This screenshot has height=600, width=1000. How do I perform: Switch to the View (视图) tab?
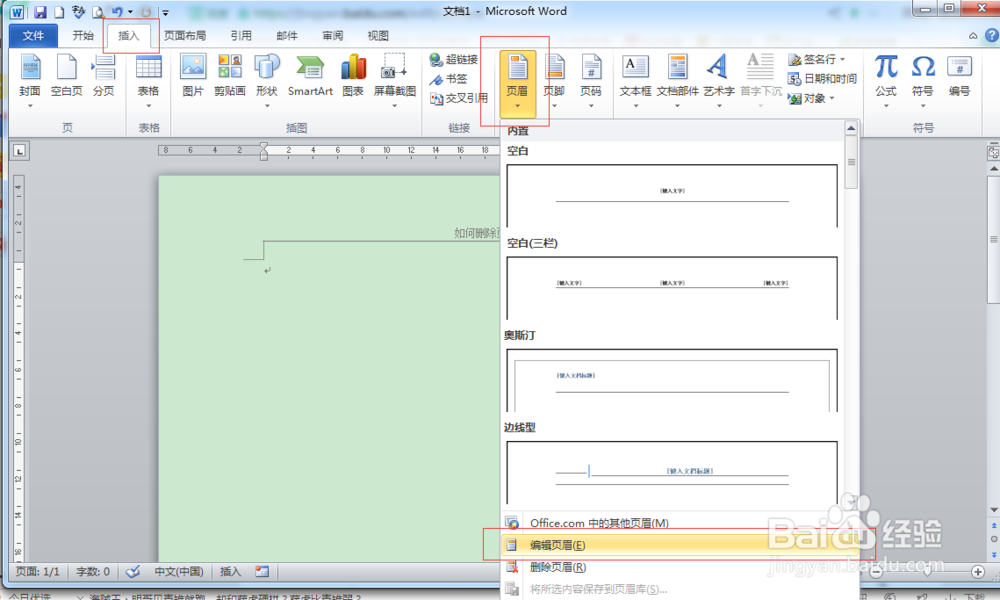click(378, 36)
